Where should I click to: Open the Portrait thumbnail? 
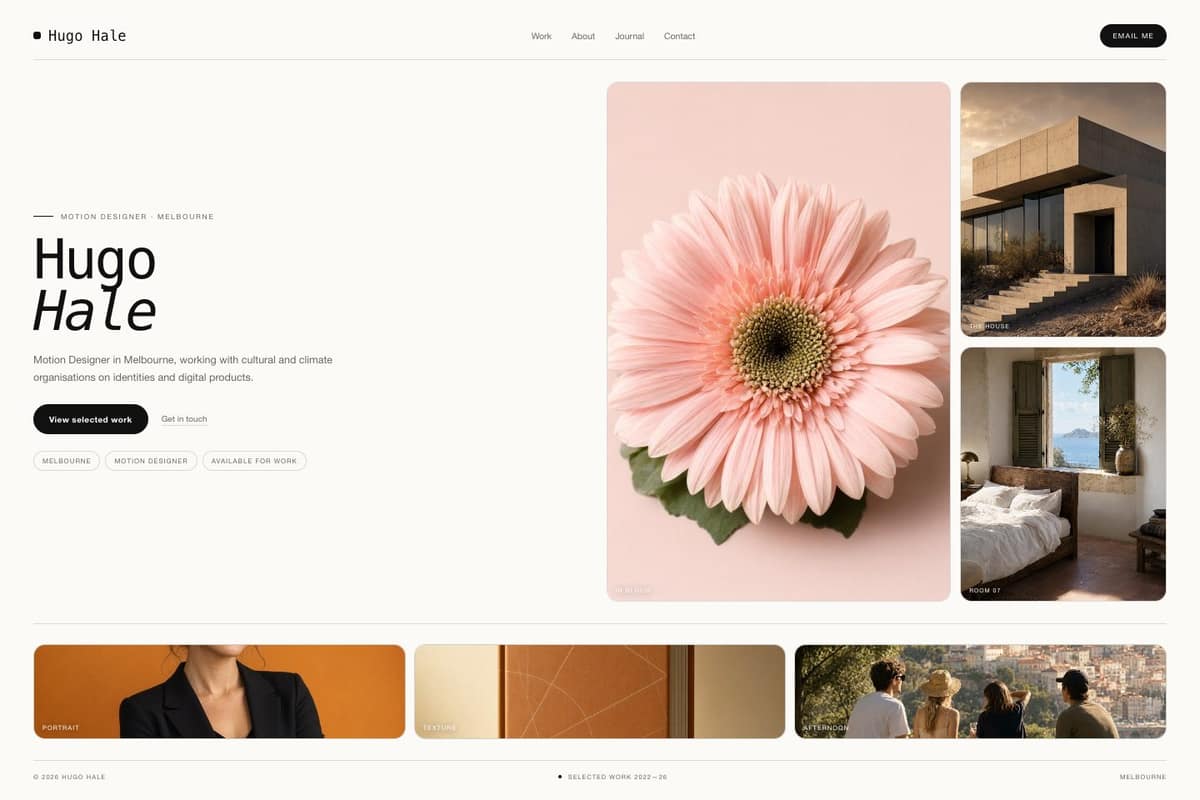click(219, 691)
